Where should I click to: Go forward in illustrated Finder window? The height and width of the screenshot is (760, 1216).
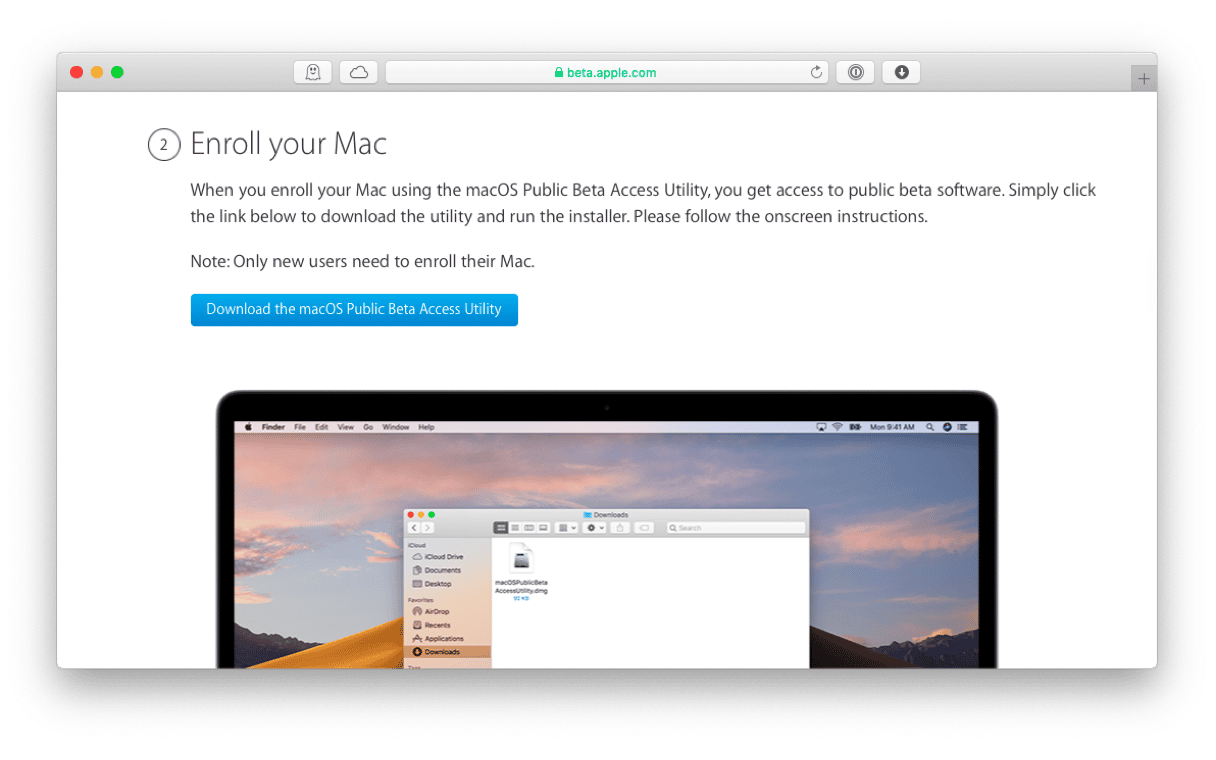pyautogui.click(x=428, y=528)
